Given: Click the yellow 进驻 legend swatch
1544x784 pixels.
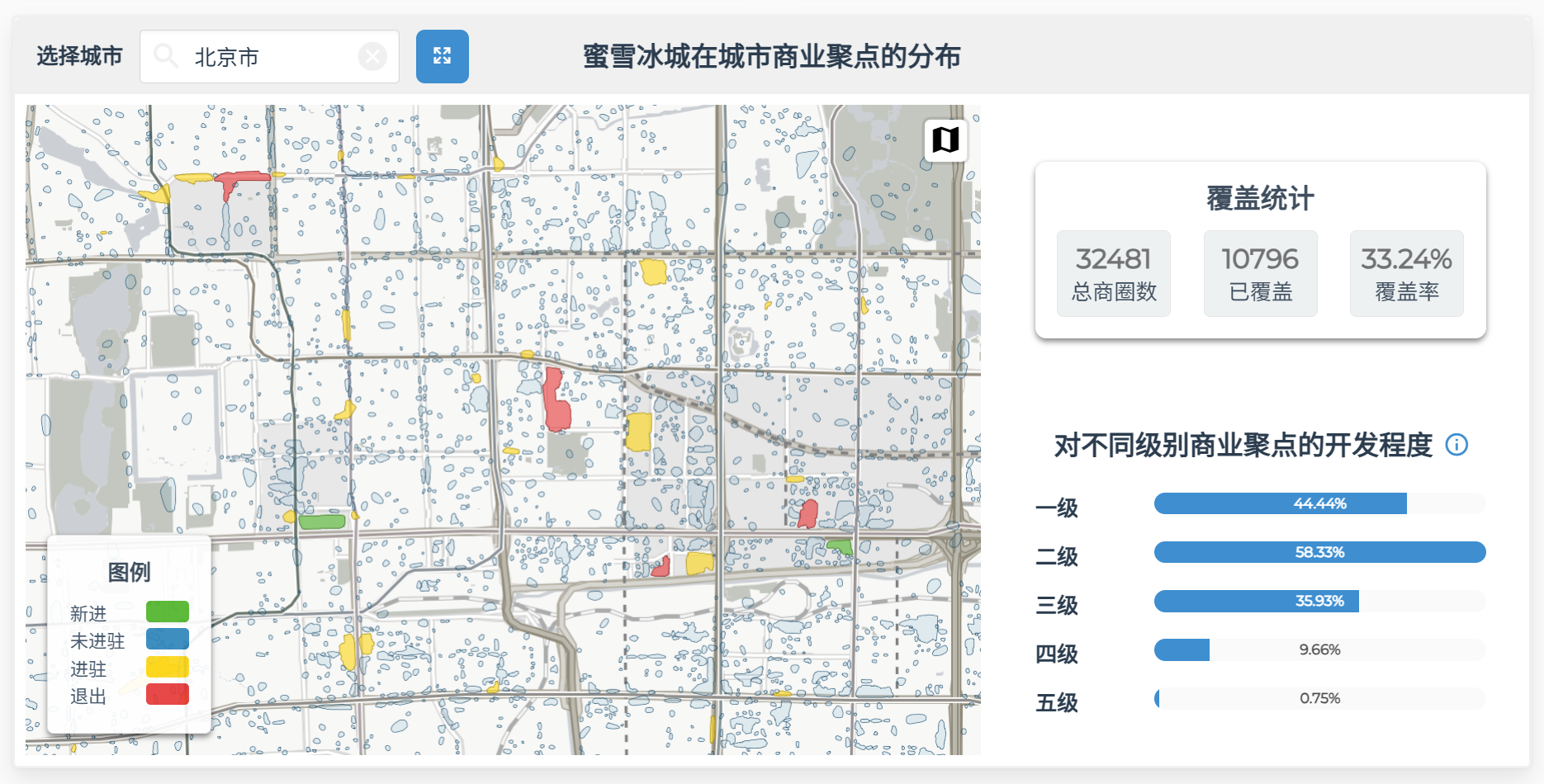Looking at the screenshot, I should [168, 667].
